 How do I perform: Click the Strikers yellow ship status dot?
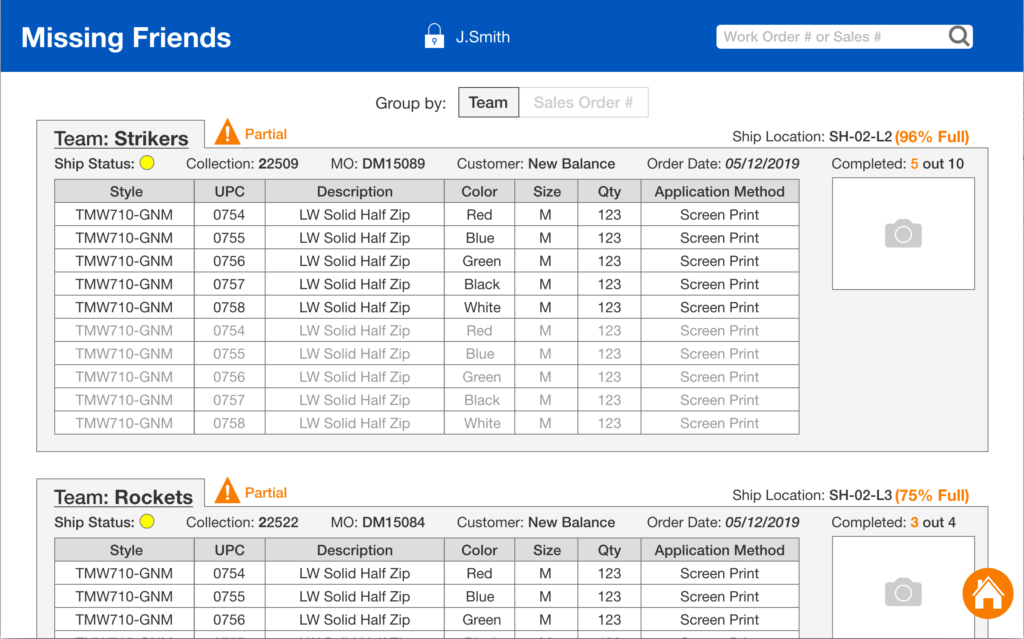147,163
